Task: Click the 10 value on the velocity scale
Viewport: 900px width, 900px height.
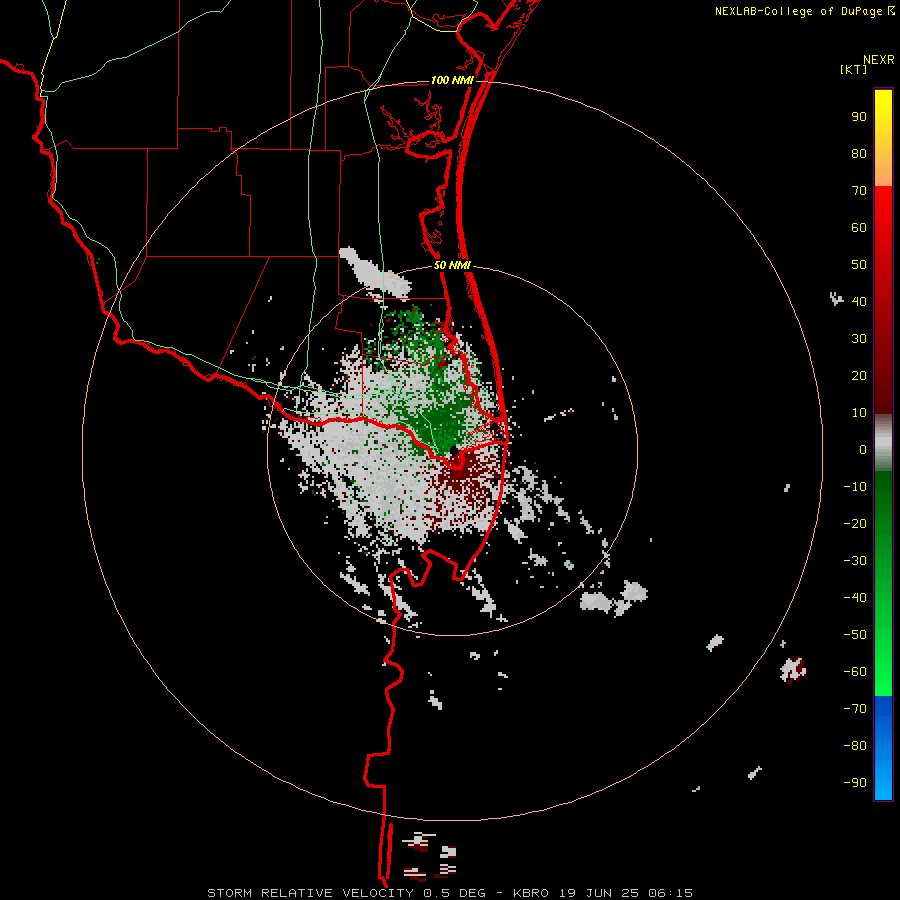Action: tap(859, 413)
